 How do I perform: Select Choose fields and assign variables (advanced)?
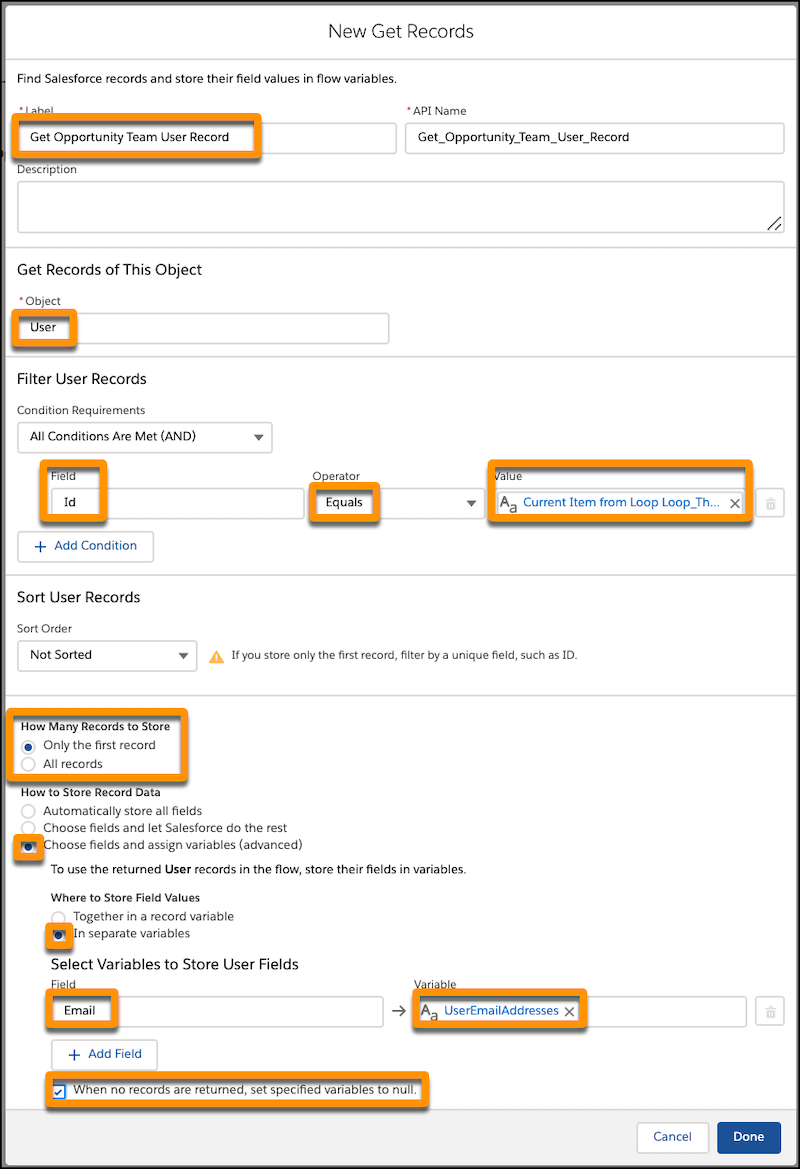click(x=28, y=847)
